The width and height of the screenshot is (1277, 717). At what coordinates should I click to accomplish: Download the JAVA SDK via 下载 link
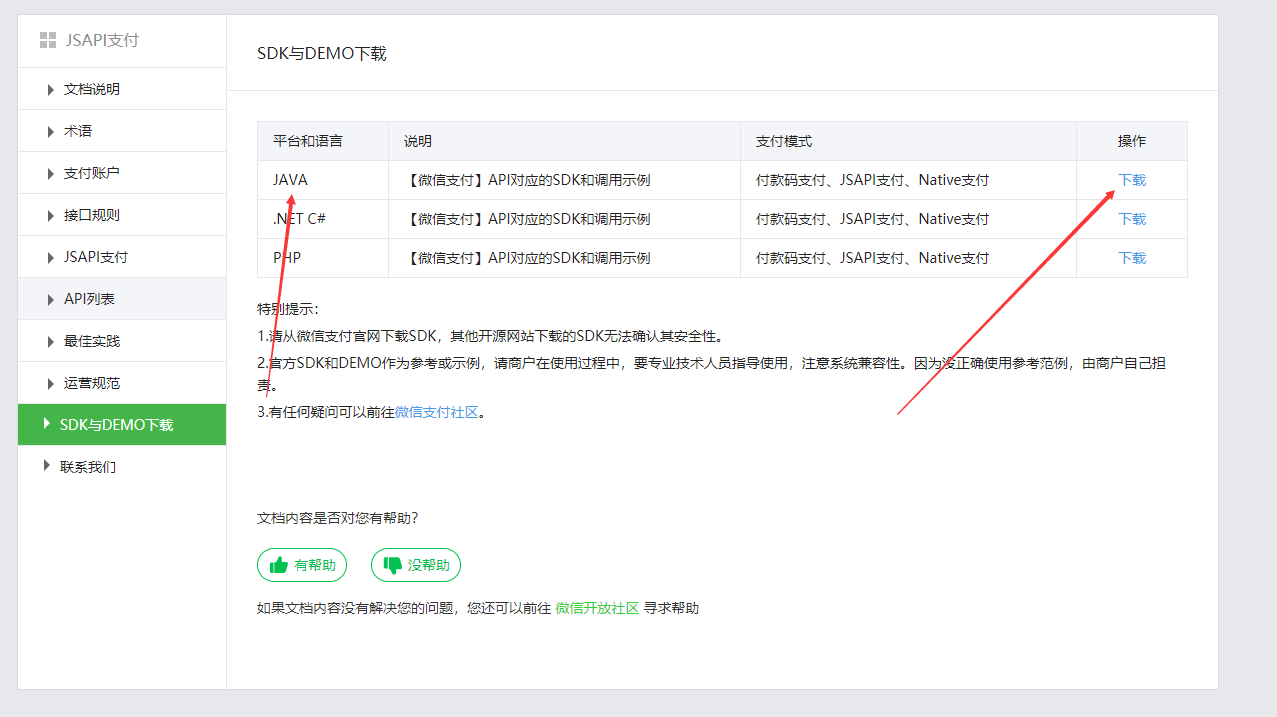[1132, 180]
